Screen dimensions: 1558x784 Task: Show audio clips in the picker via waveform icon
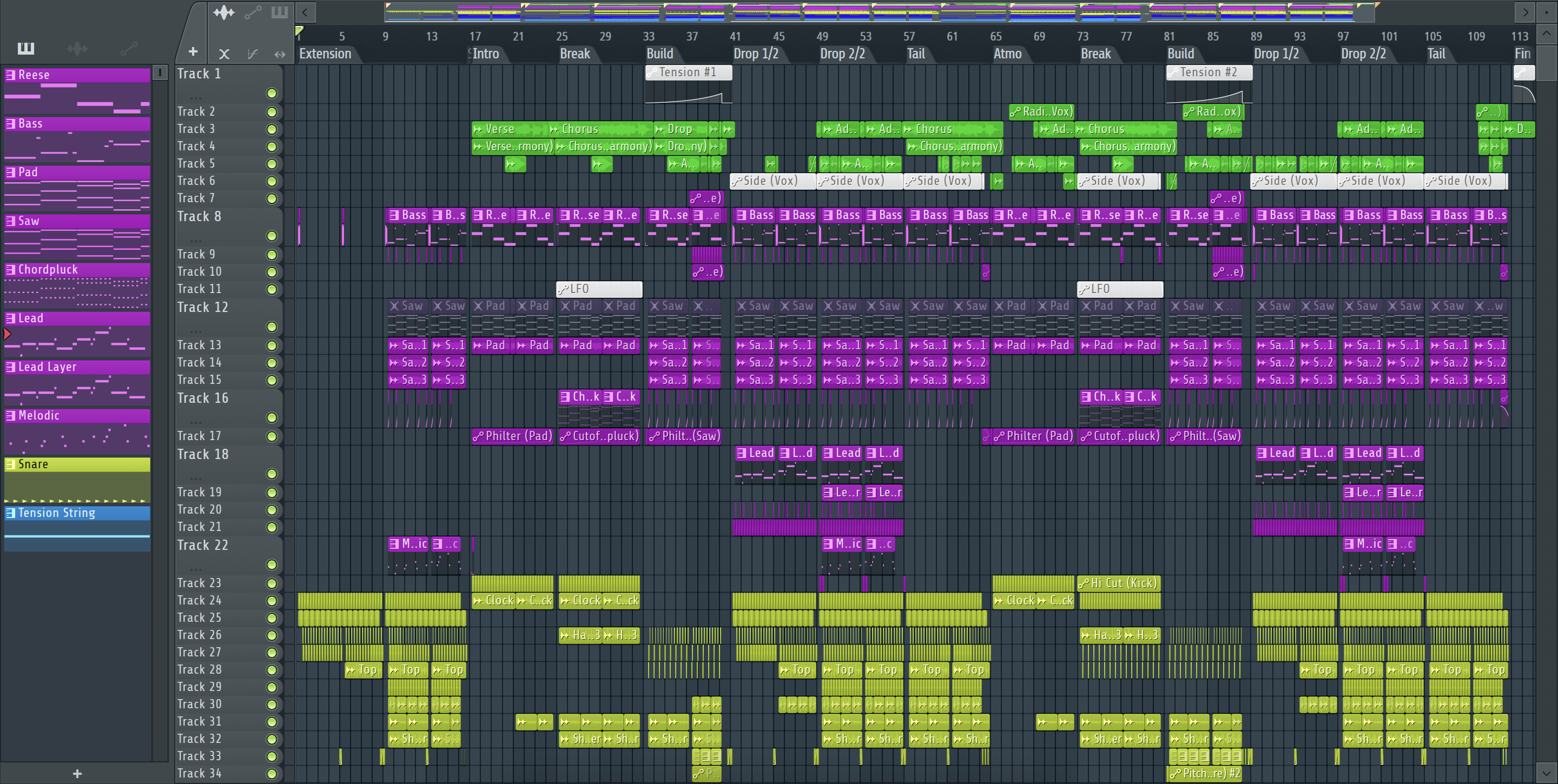click(77, 48)
